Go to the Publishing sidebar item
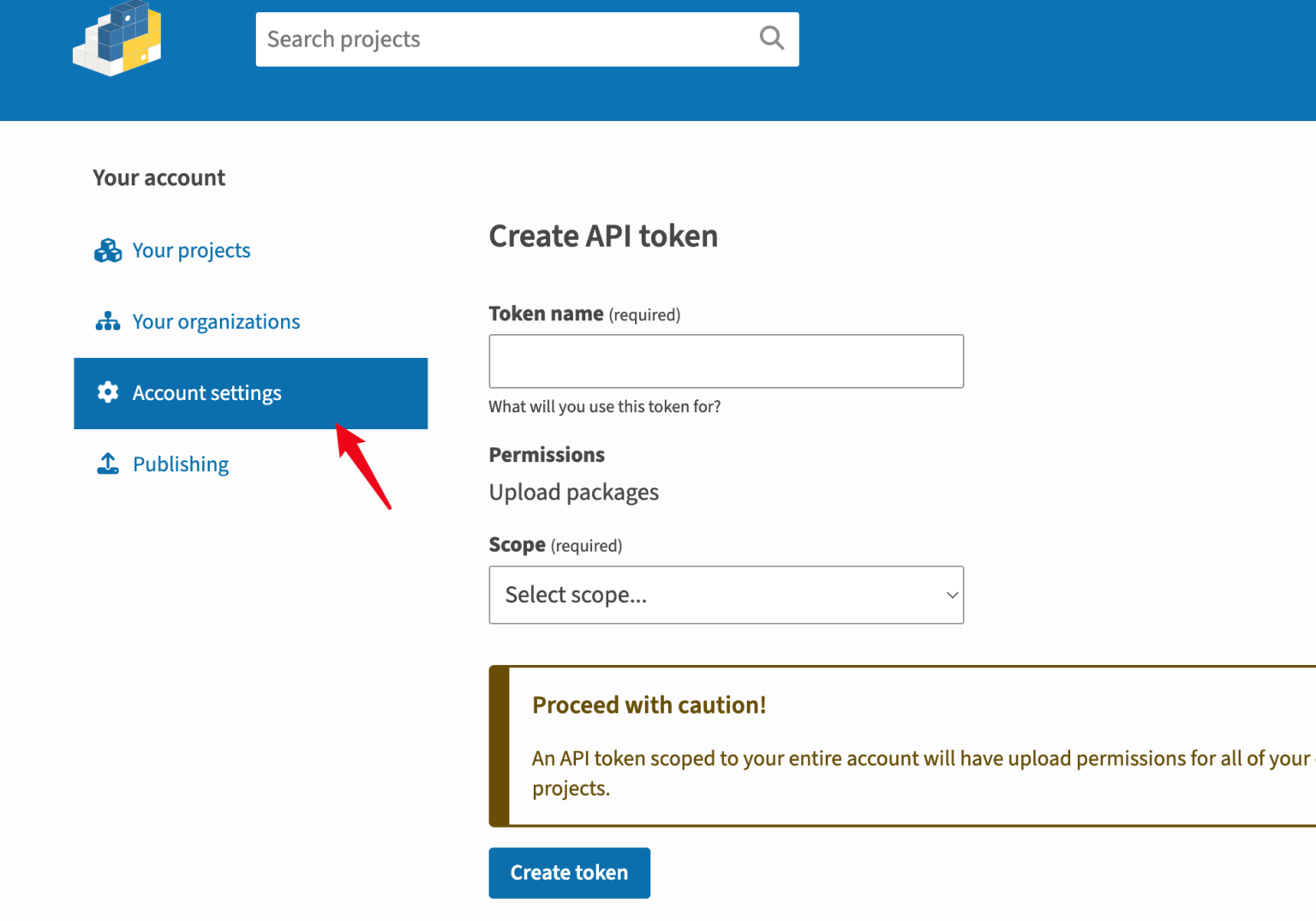Viewport: 1316px width, 921px height. click(x=181, y=464)
